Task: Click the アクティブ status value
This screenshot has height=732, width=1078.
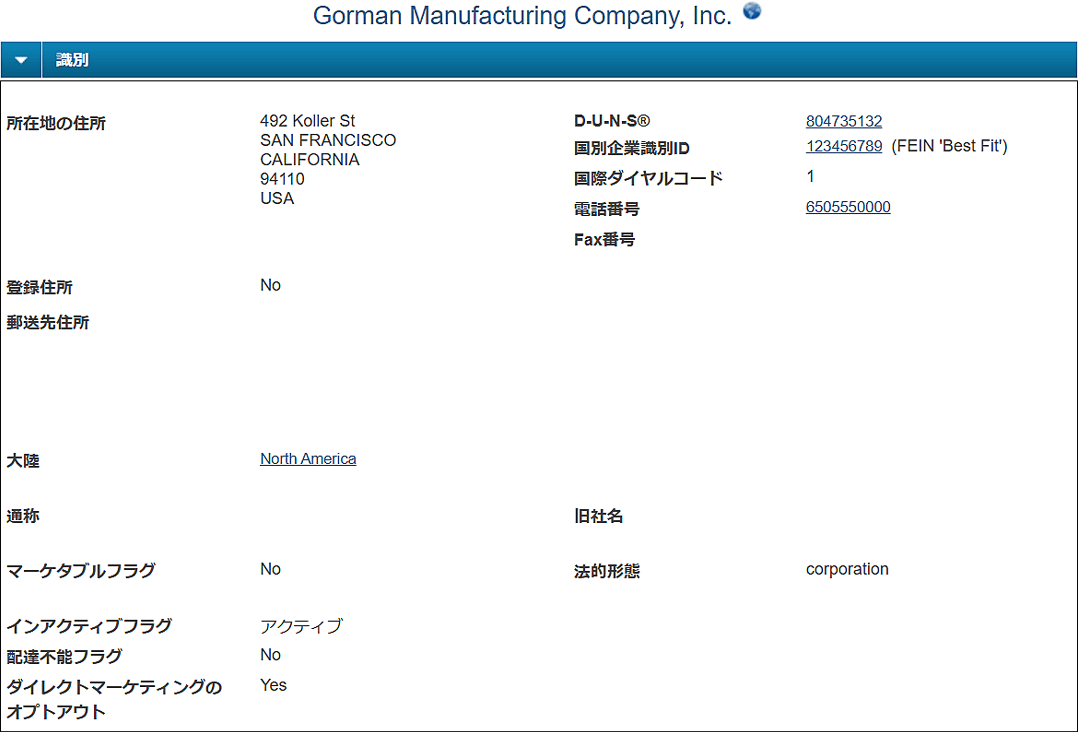Action: coord(301,626)
